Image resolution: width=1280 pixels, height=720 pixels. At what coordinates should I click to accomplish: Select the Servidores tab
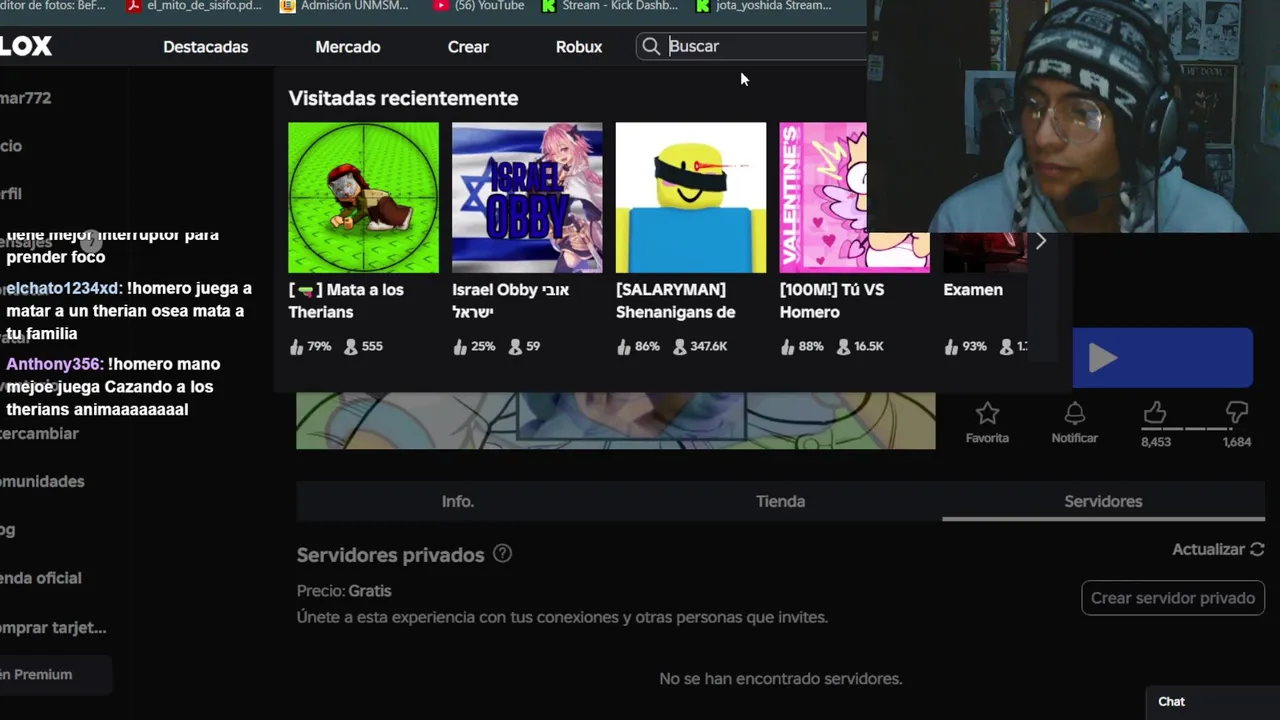[x=1103, y=501]
